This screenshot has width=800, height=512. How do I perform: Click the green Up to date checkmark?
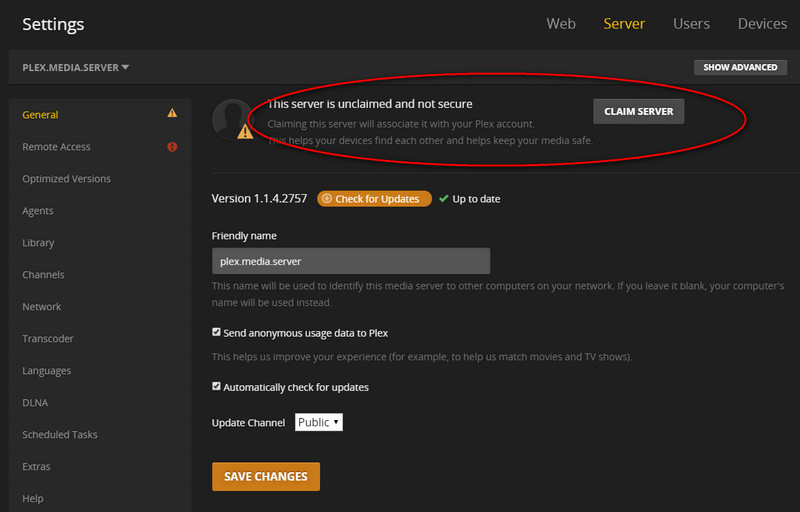pos(444,198)
